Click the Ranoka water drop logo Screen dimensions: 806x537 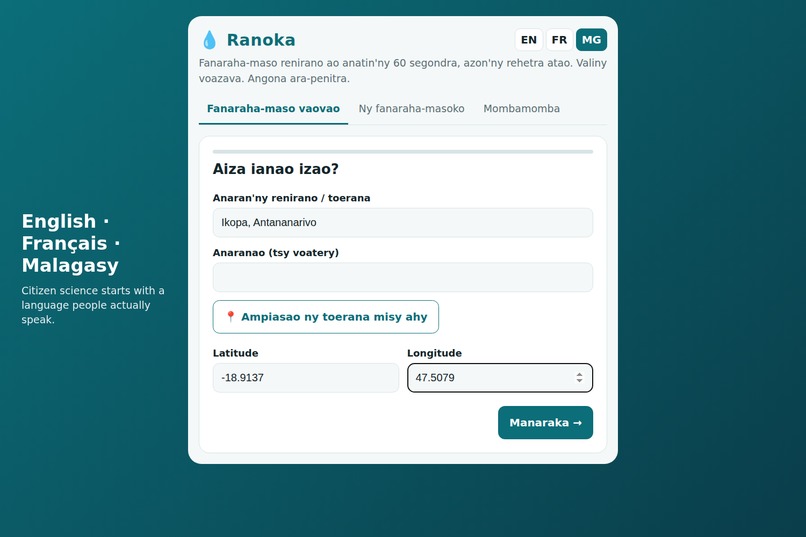(x=209, y=40)
